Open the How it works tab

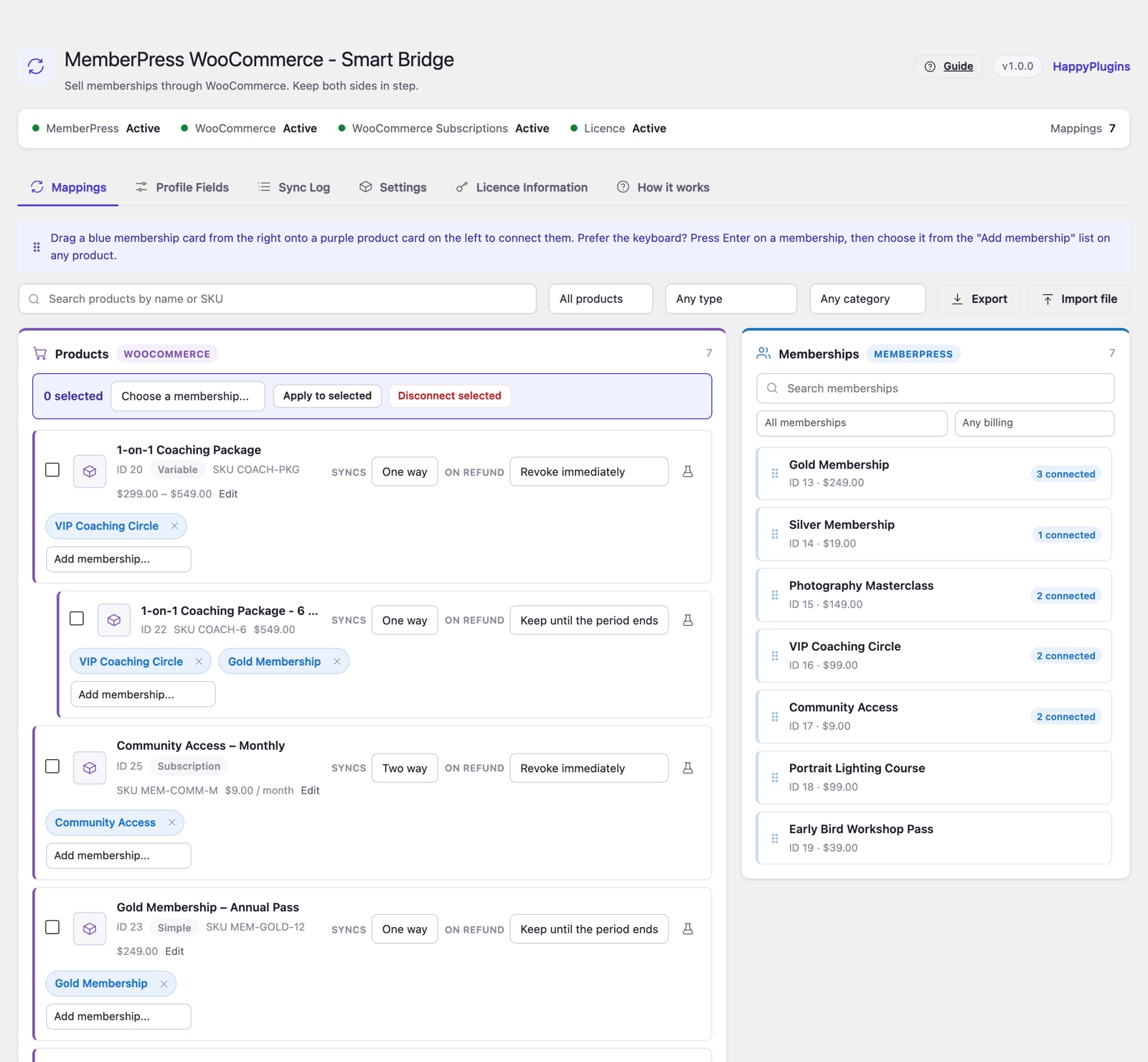(x=663, y=187)
